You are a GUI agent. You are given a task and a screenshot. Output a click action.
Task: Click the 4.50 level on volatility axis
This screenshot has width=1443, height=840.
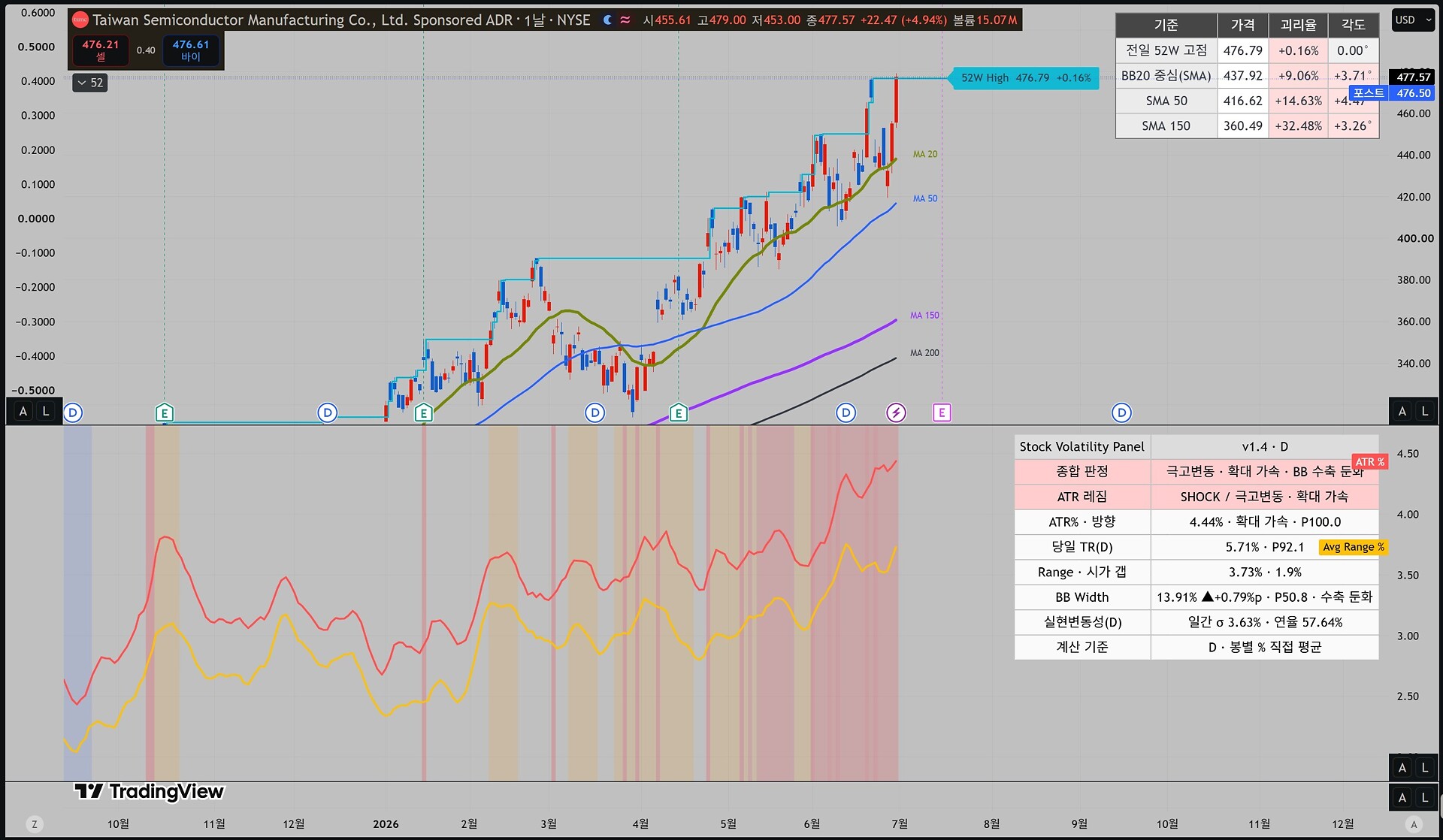(x=1408, y=454)
